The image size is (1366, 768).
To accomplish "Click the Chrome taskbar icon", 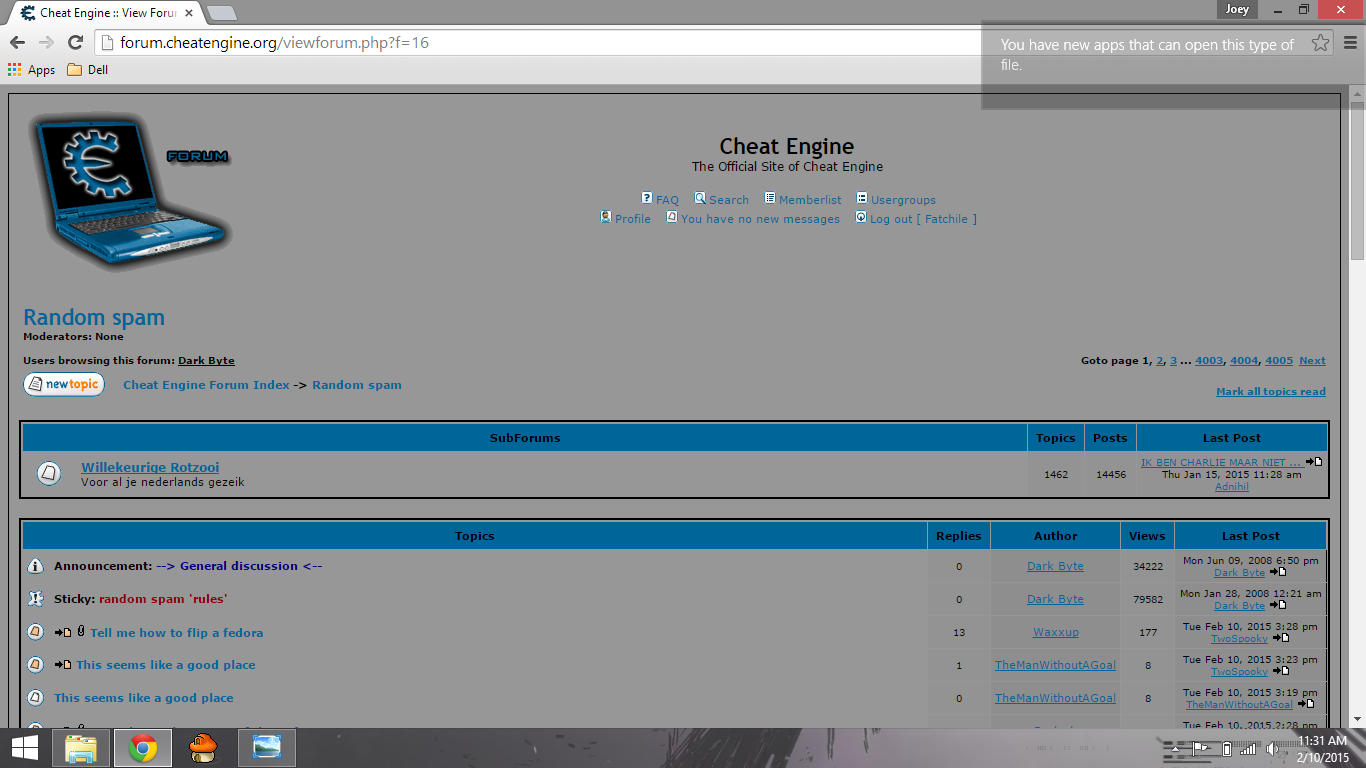I will (143, 748).
